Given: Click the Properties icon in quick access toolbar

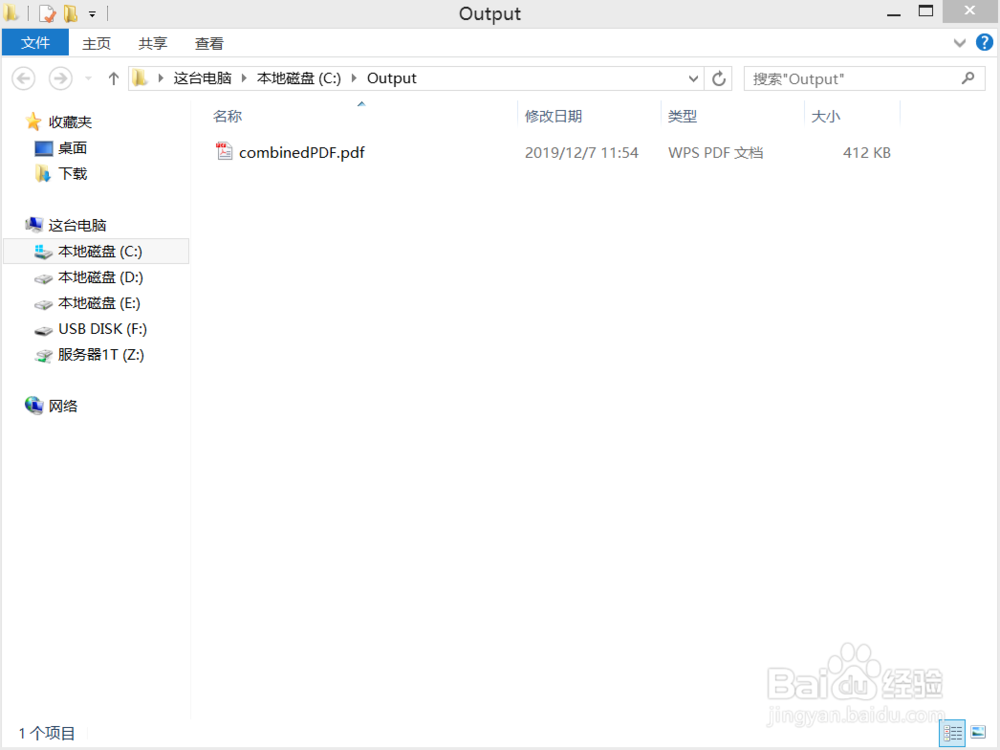Looking at the screenshot, I should [45, 14].
